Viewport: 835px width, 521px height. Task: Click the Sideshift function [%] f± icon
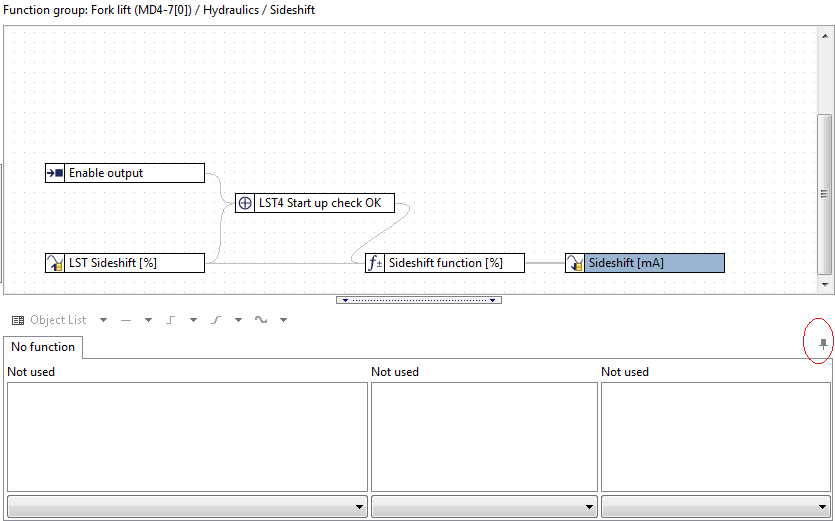point(375,263)
